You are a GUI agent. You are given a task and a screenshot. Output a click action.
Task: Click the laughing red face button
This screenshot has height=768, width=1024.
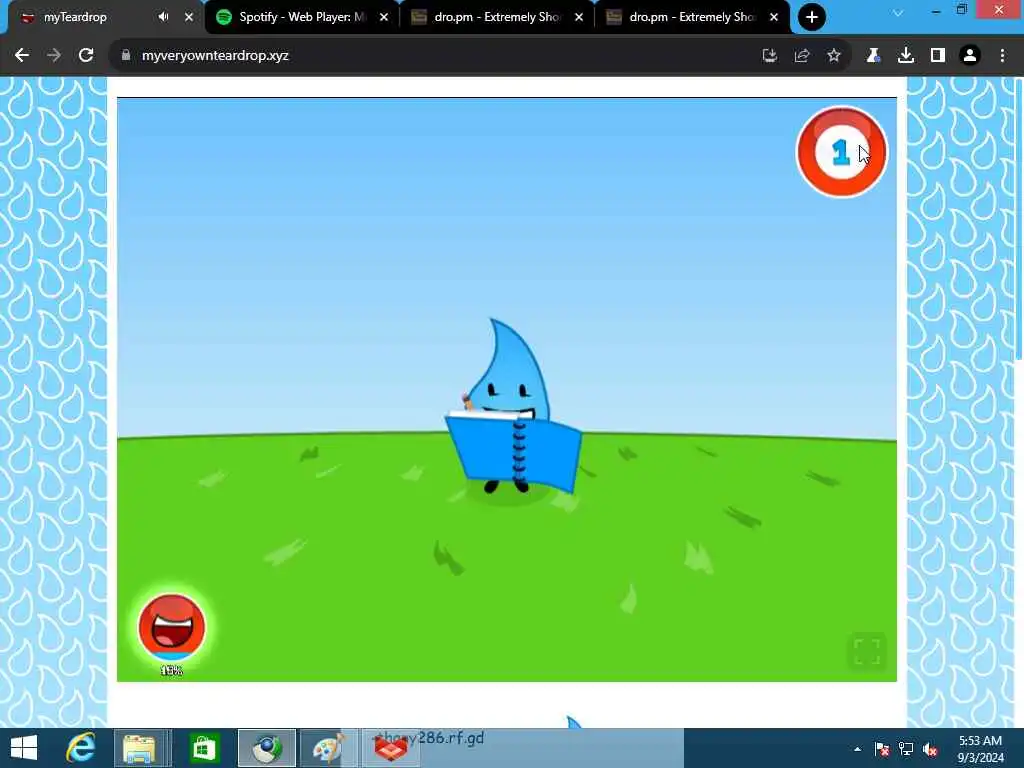(172, 627)
